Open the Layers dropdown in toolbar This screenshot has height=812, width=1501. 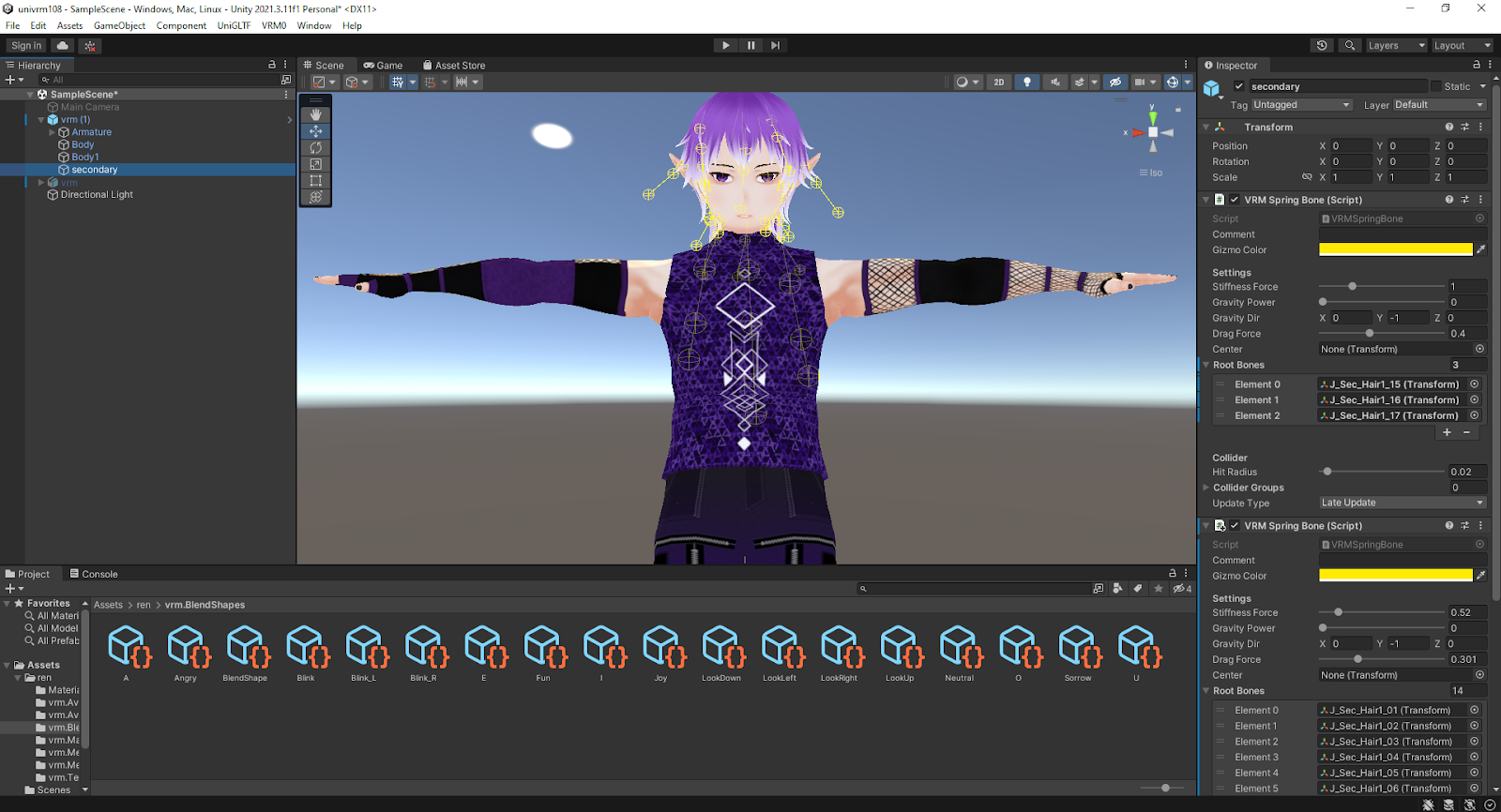(1395, 45)
